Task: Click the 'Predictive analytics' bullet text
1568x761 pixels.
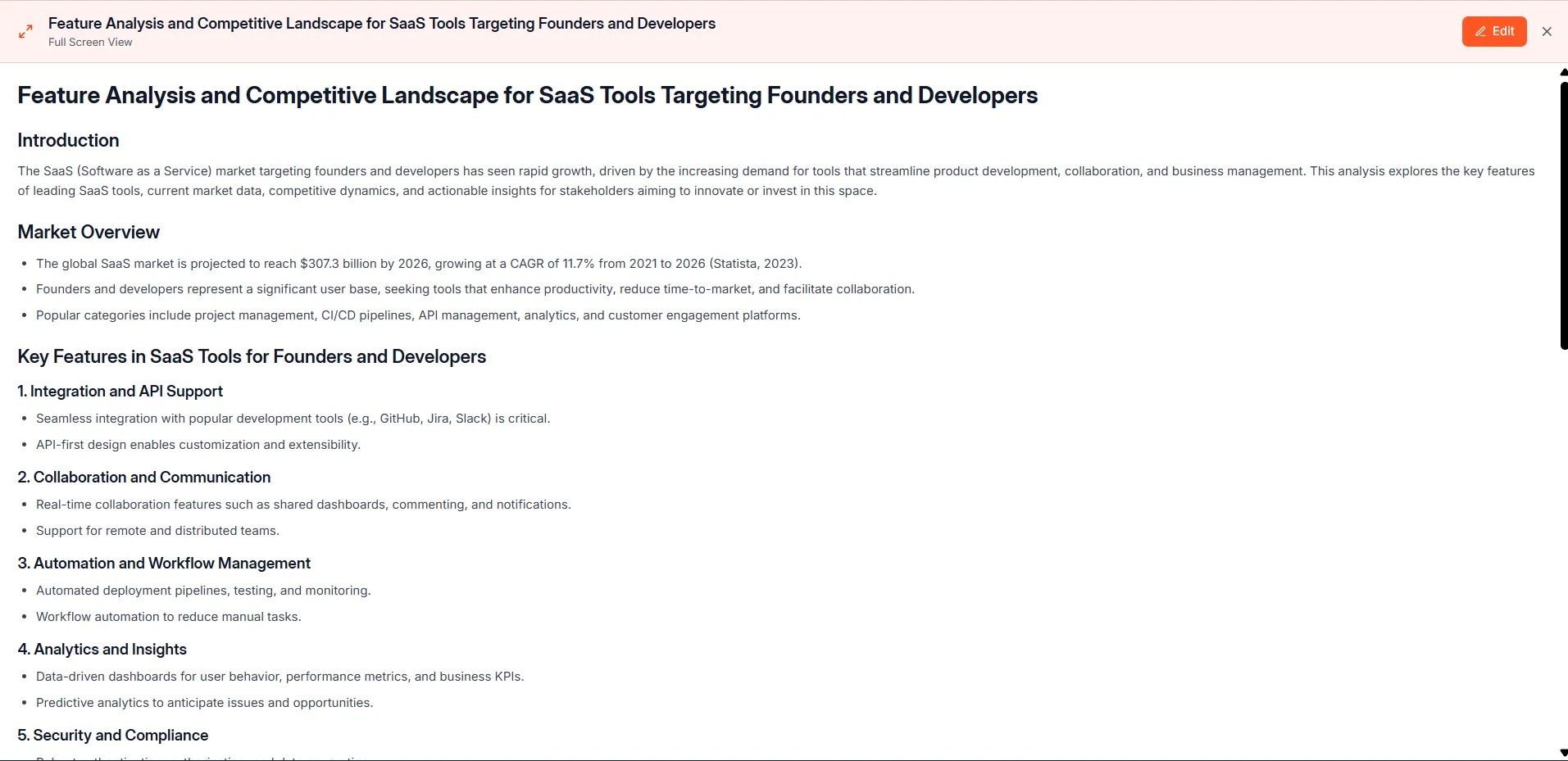Action: pyautogui.click(x=204, y=703)
